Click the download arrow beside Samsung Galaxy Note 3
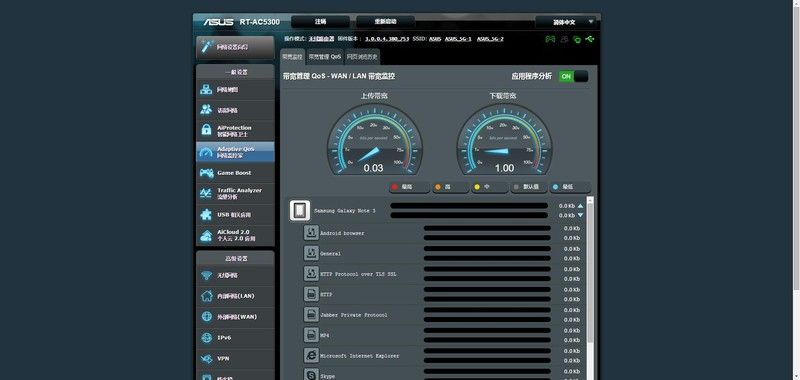Screen dimensions: 800x380 tap(580, 215)
